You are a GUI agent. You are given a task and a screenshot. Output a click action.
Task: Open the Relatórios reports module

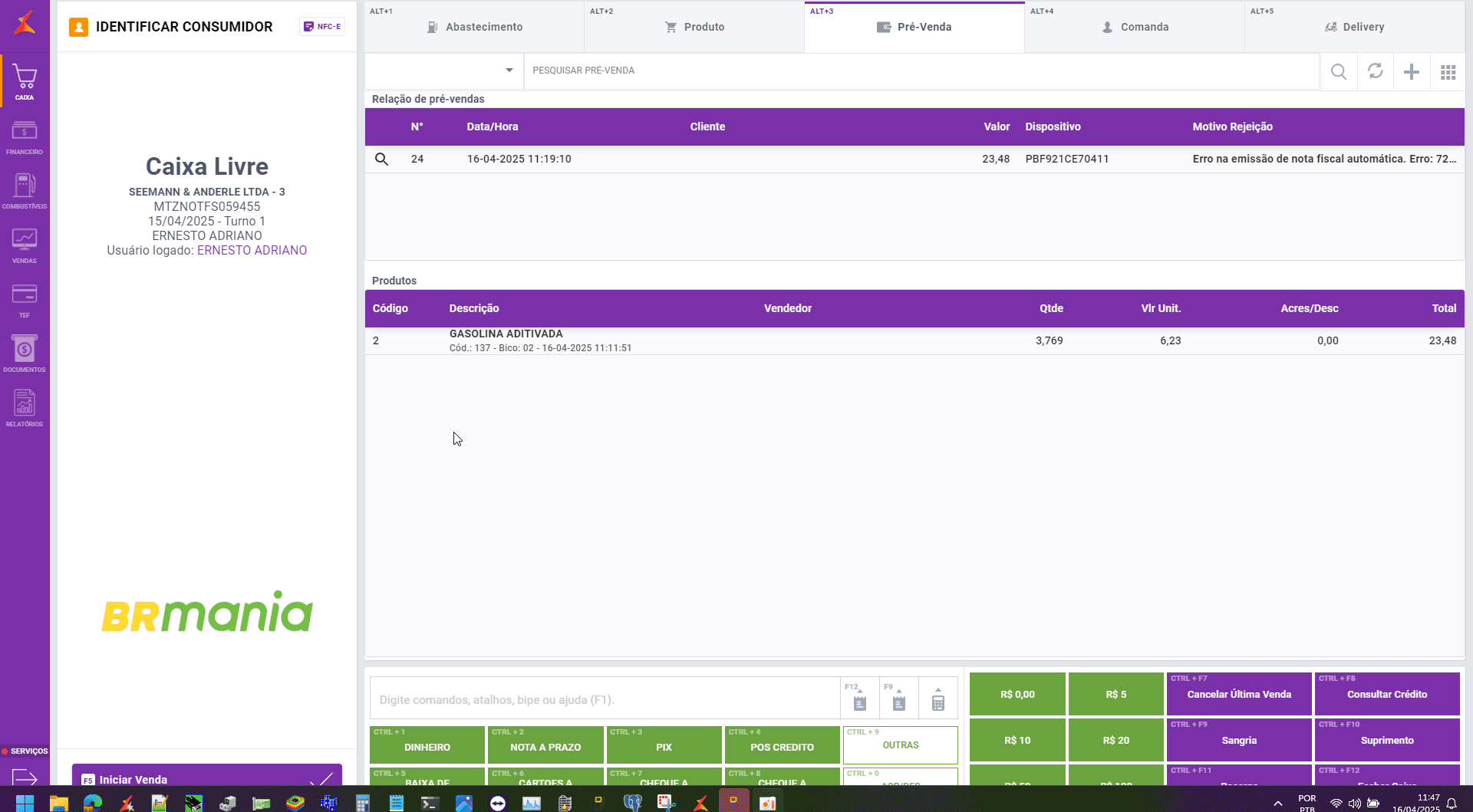[25, 409]
